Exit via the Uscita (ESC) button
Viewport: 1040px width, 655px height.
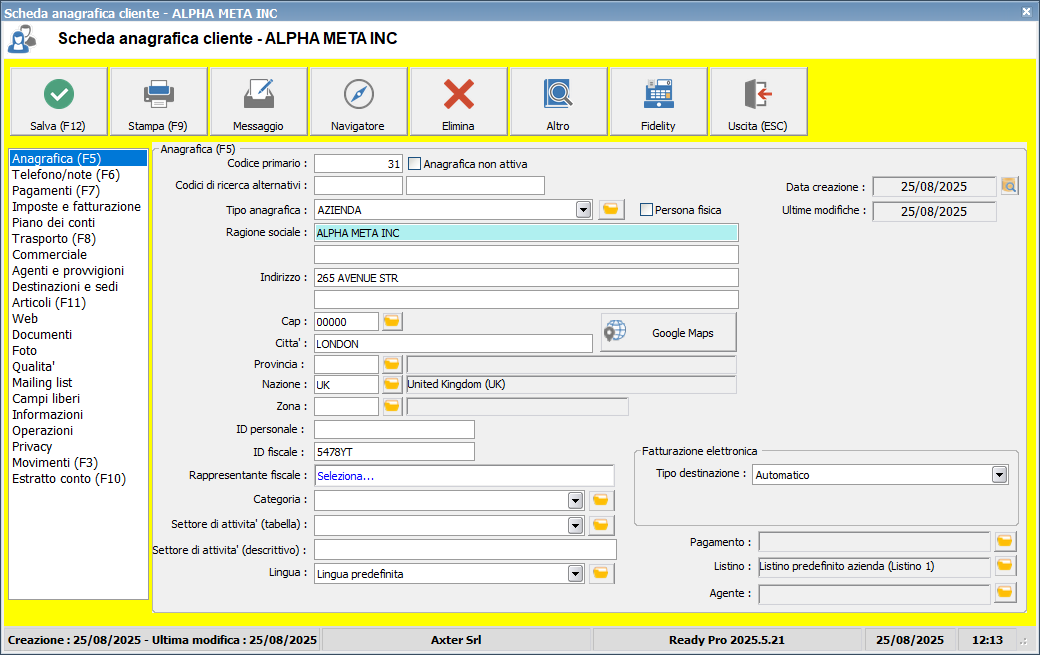coord(759,101)
